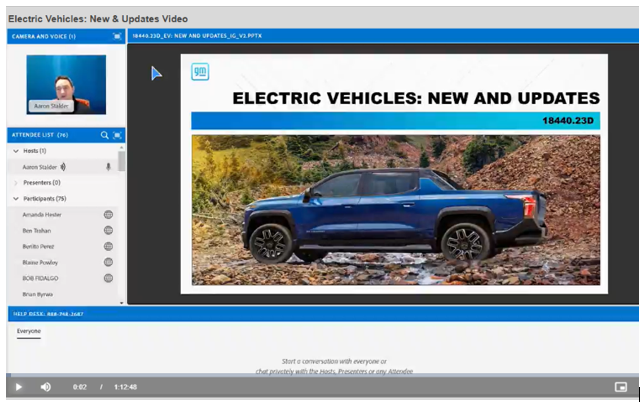Search the attendee list magnifier icon
This screenshot has width=644, height=404.
104,134
